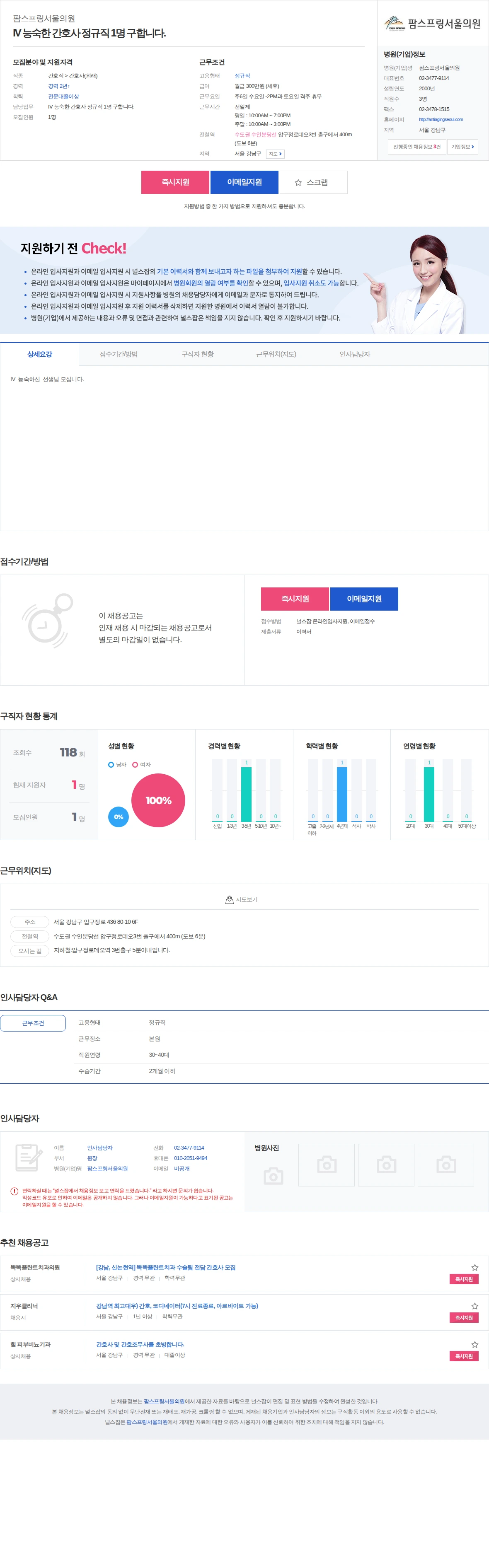Click the blue 0% male ratio circle
The width and height of the screenshot is (489, 1568).
[118, 817]
